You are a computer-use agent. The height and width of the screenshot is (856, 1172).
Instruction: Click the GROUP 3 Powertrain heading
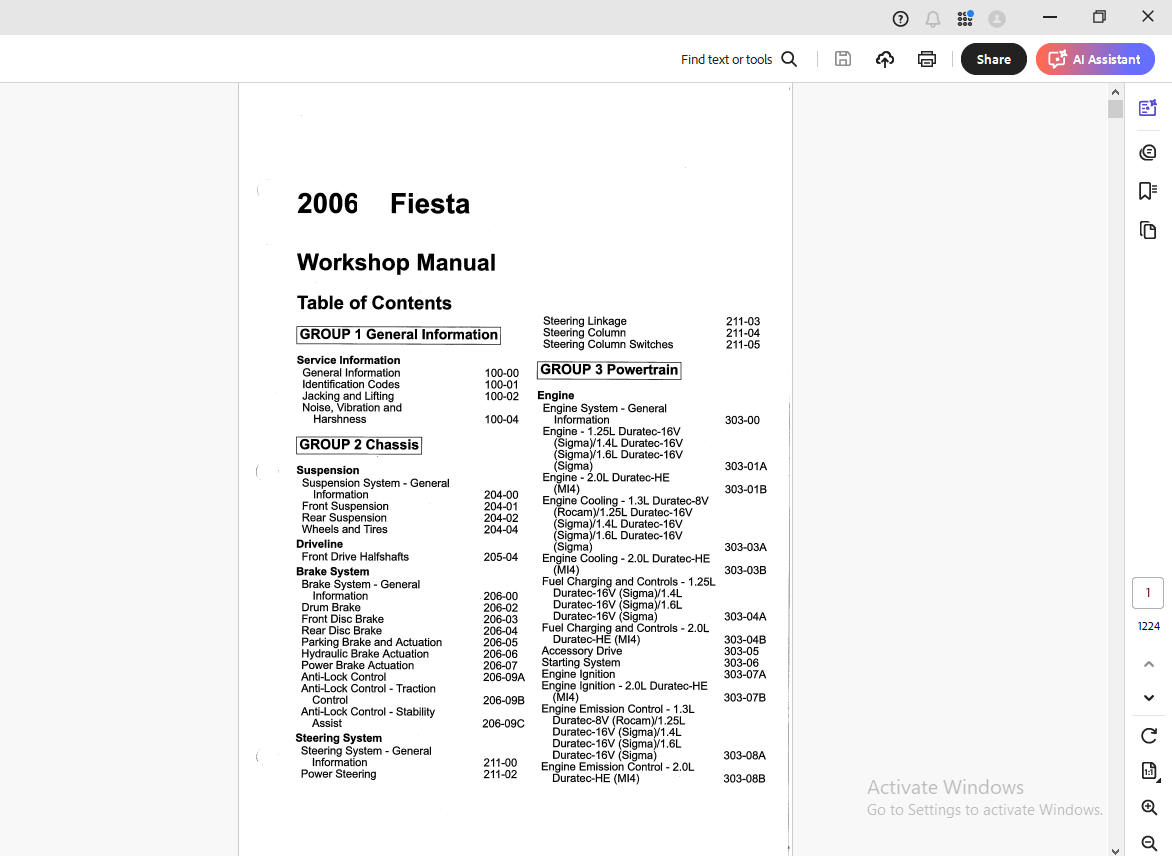coord(609,370)
